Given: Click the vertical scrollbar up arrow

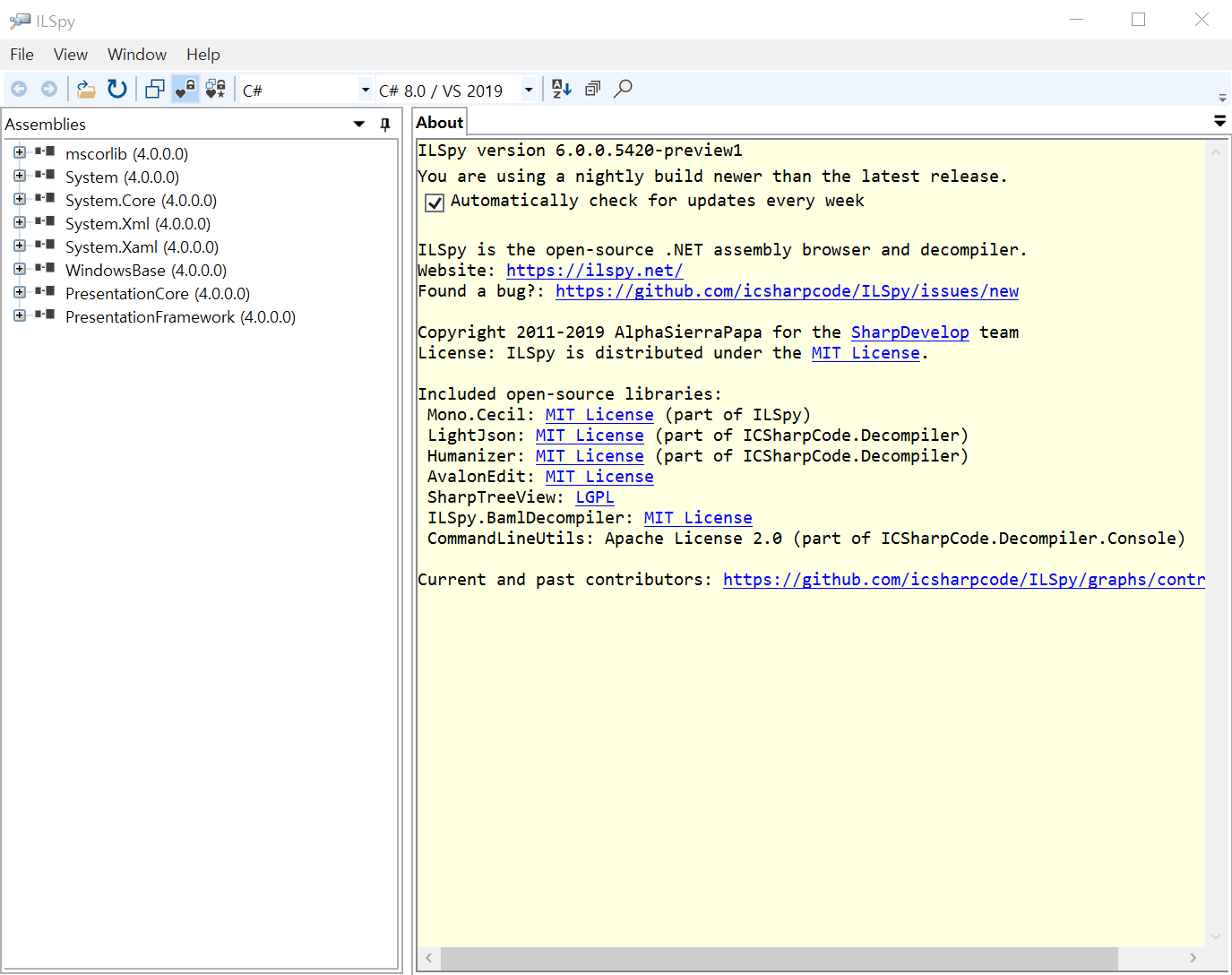Looking at the screenshot, I should 1216,152.
